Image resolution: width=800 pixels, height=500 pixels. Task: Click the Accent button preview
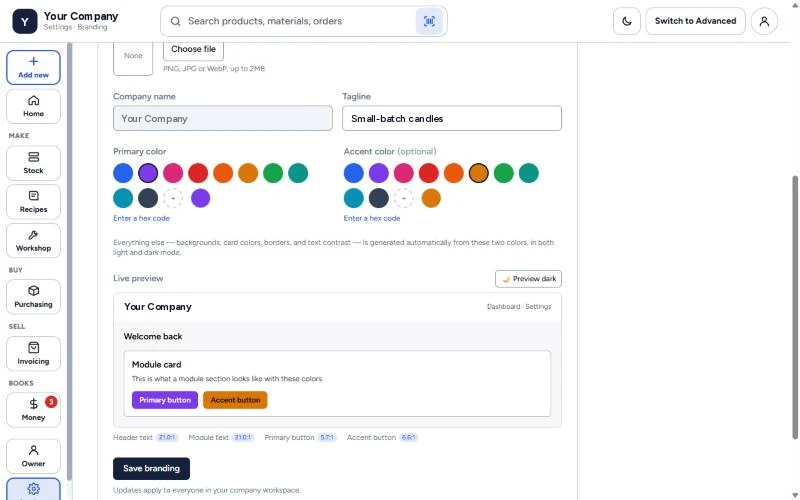tap(235, 400)
